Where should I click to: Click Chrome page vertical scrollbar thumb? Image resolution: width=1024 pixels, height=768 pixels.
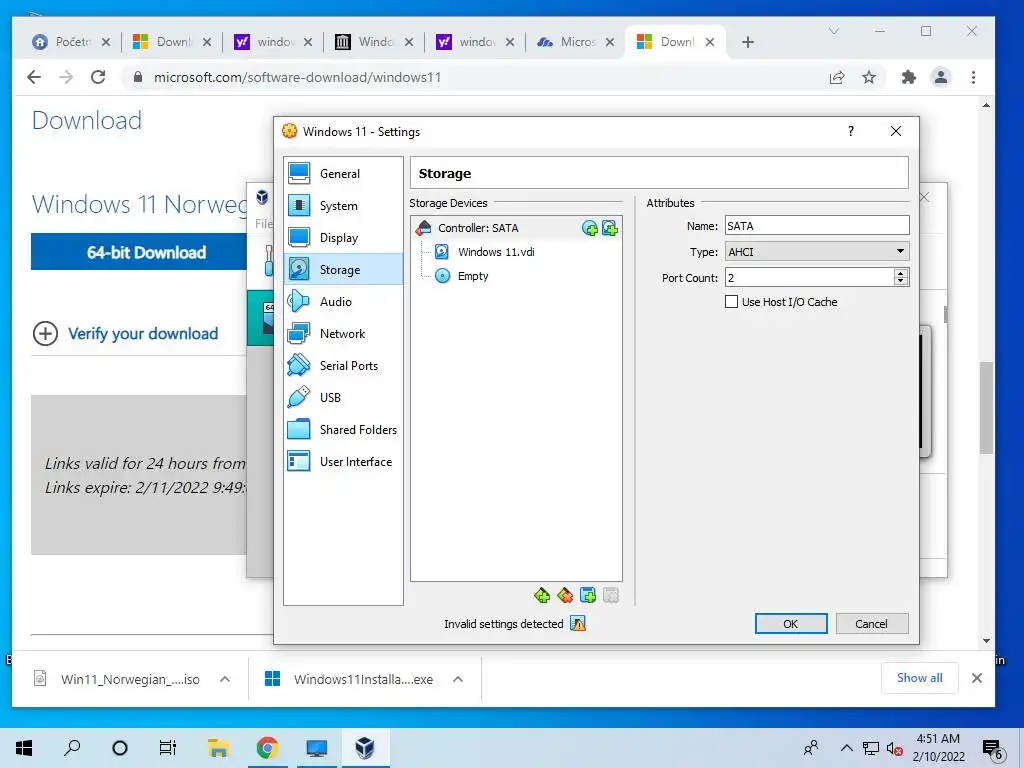click(x=986, y=408)
